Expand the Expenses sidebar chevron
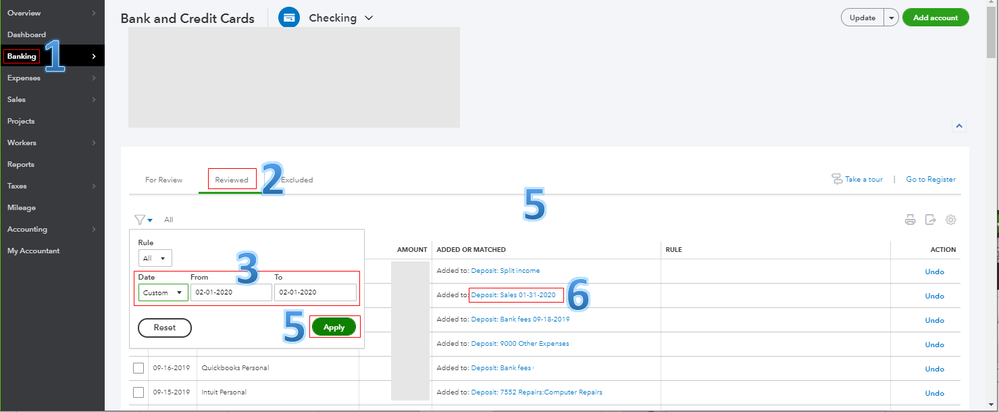 94,78
